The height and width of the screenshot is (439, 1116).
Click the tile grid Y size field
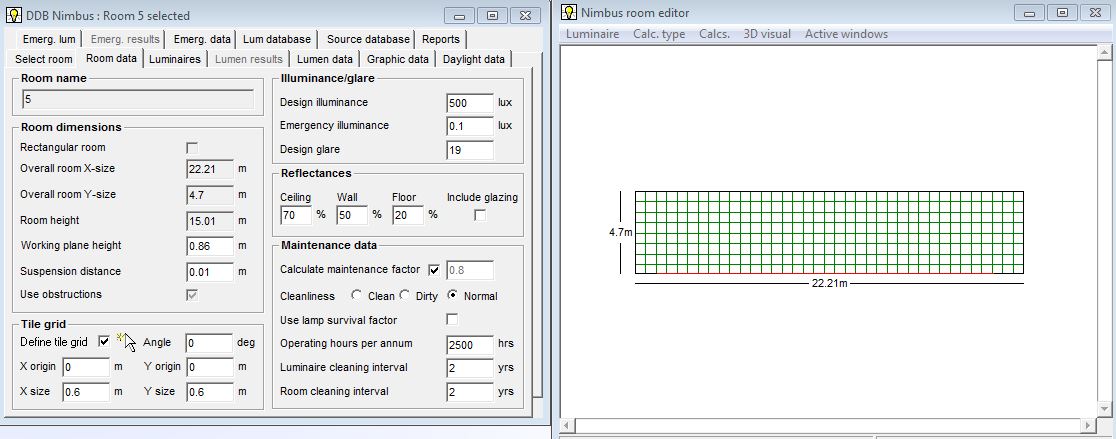pos(209,392)
